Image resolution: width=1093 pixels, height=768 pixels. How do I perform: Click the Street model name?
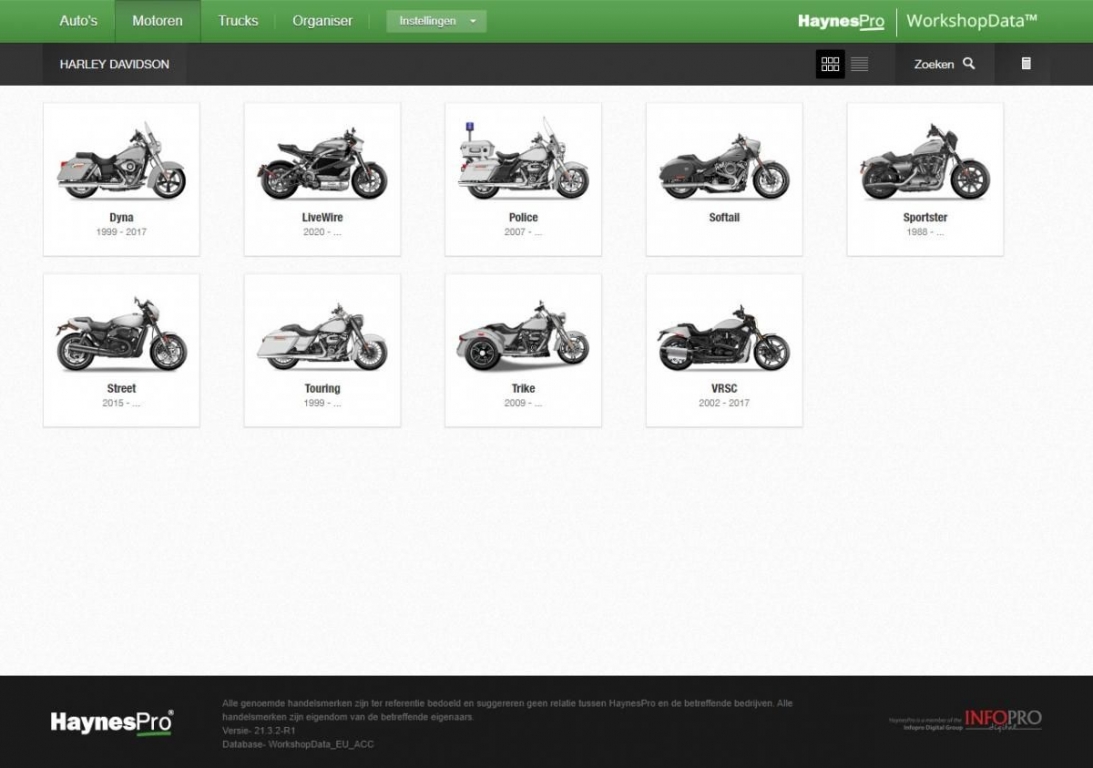121,388
